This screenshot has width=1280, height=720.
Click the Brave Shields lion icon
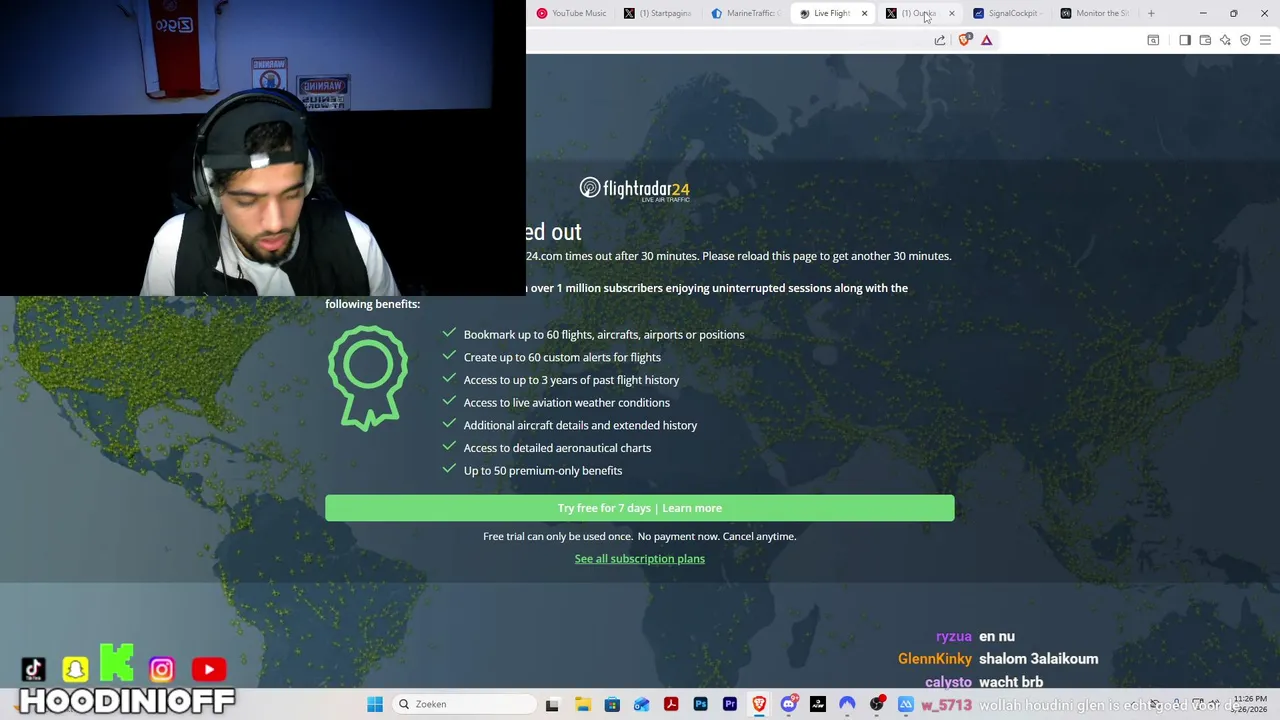click(x=964, y=40)
